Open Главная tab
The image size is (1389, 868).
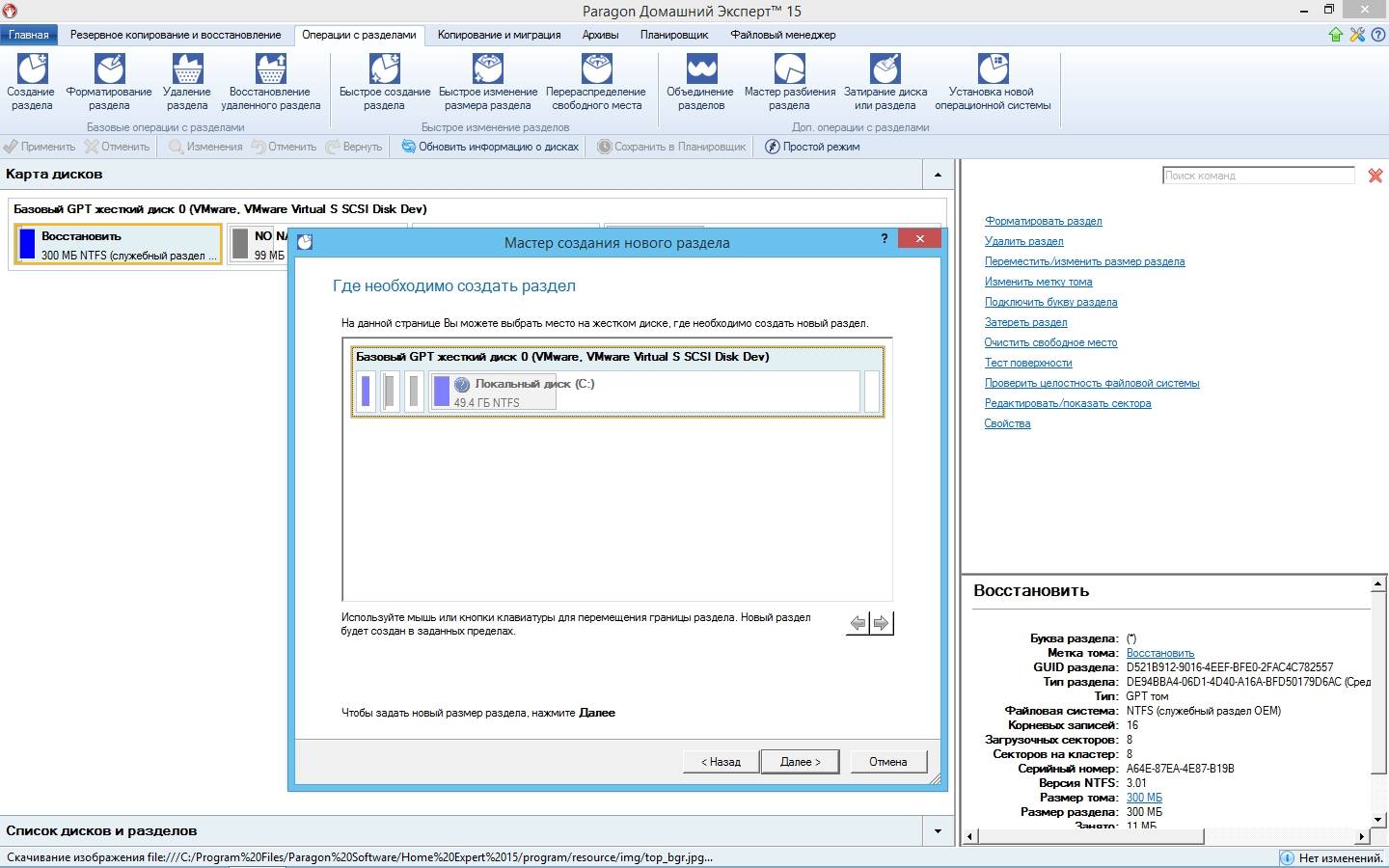[x=29, y=35]
